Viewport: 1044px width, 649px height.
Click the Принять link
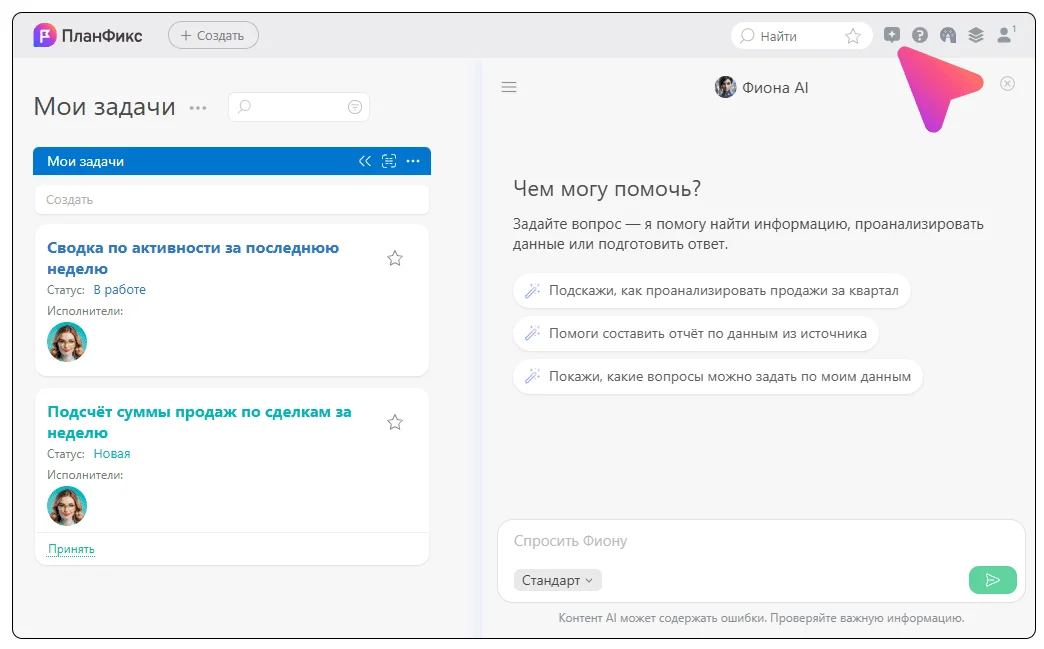coord(71,549)
